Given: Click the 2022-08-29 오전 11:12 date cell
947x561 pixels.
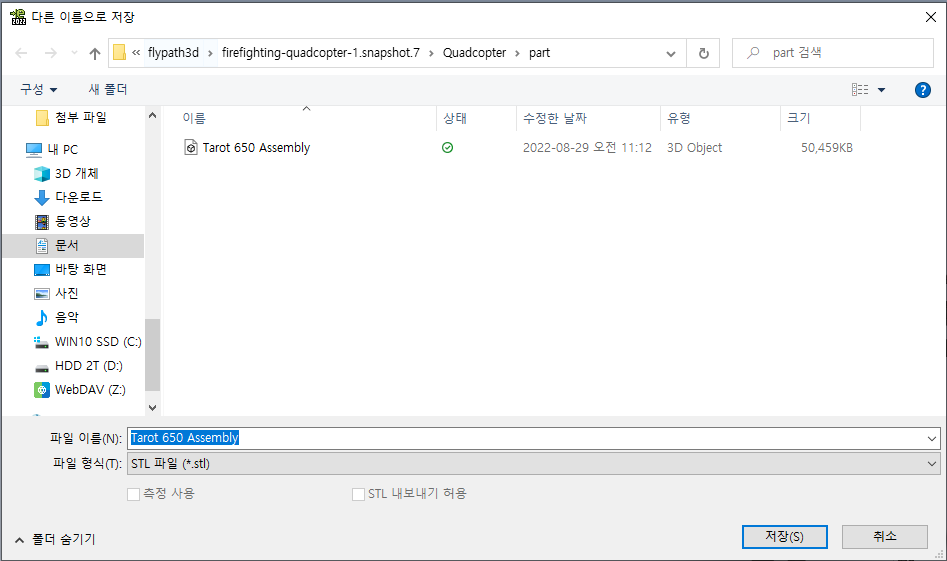Looking at the screenshot, I should pyautogui.click(x=587, y=148).
